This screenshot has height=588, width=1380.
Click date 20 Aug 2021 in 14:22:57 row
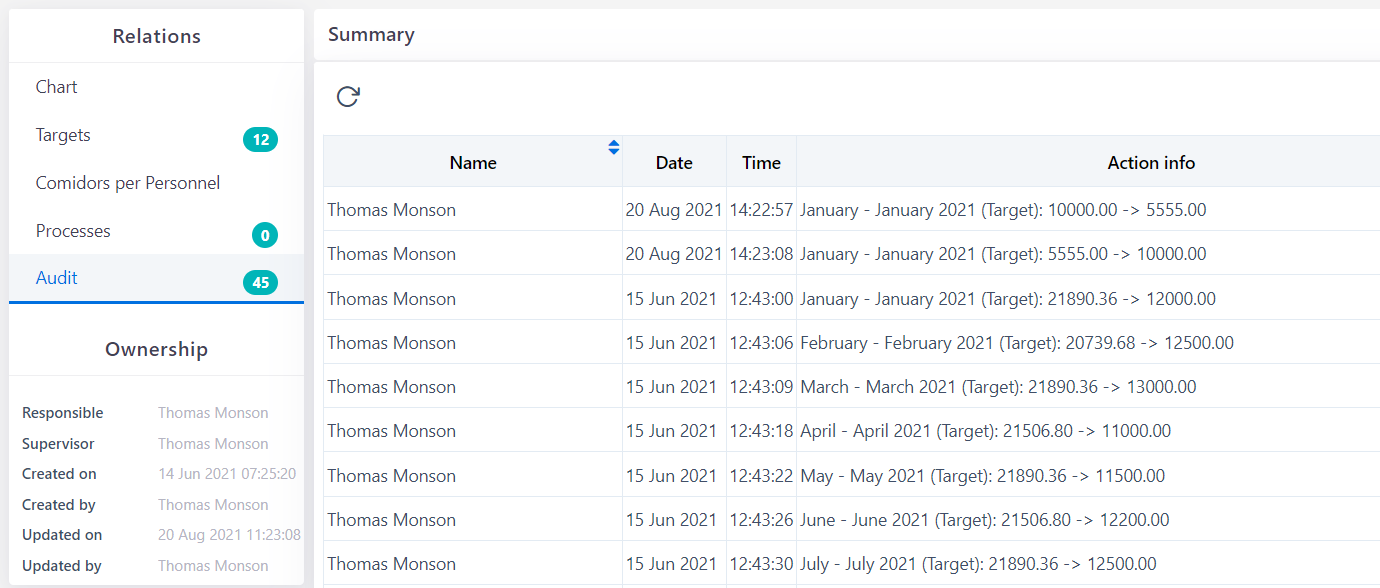click(674, 210)
